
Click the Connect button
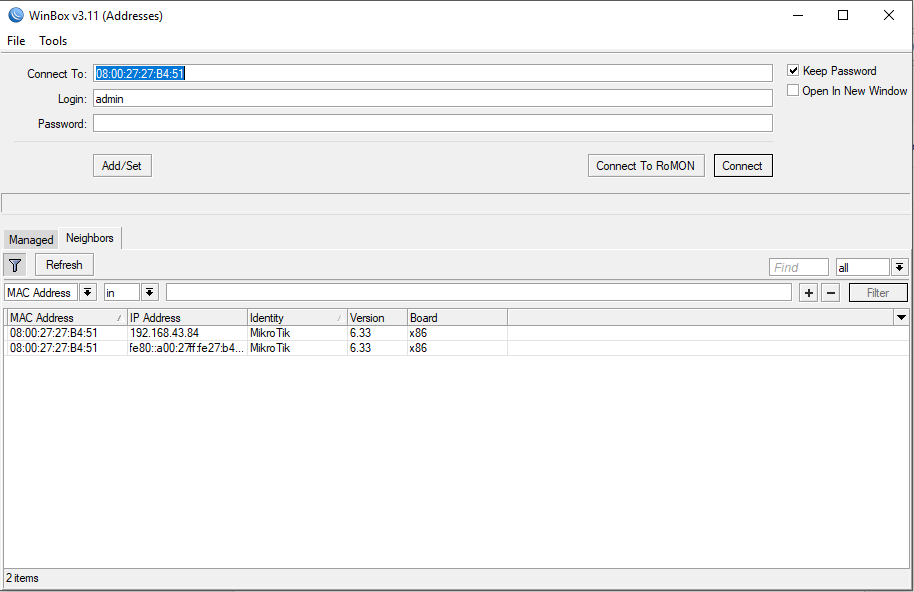[743, 165]
